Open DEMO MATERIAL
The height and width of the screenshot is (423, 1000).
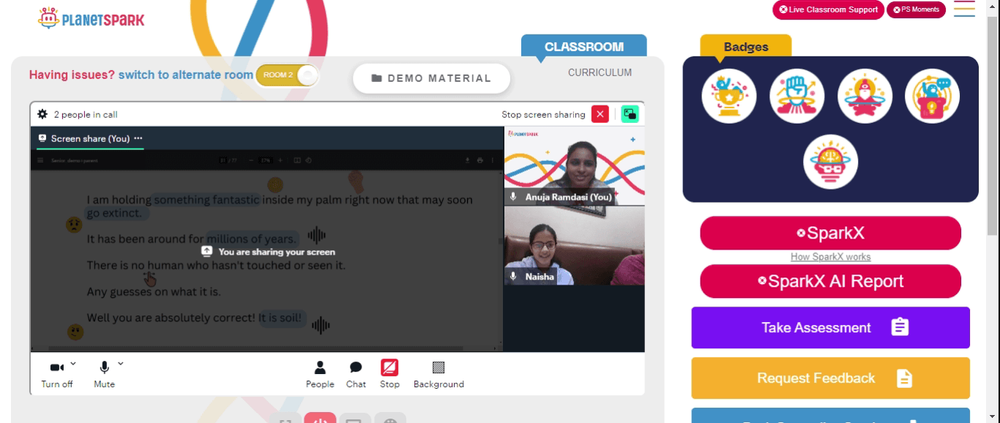point(432,78)
